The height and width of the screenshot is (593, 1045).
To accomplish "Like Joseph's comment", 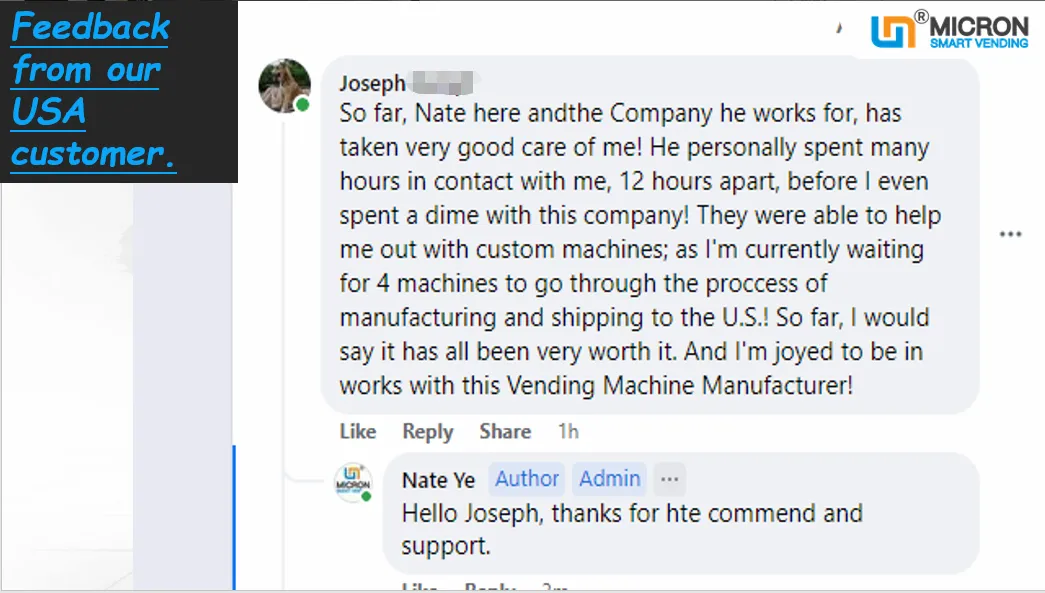I will coord(358,432).
